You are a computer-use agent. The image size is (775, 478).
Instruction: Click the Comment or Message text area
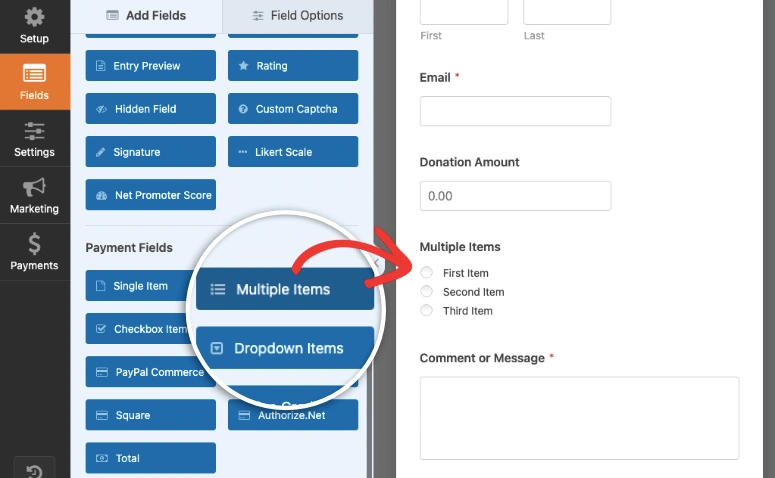tap(579, 417)
